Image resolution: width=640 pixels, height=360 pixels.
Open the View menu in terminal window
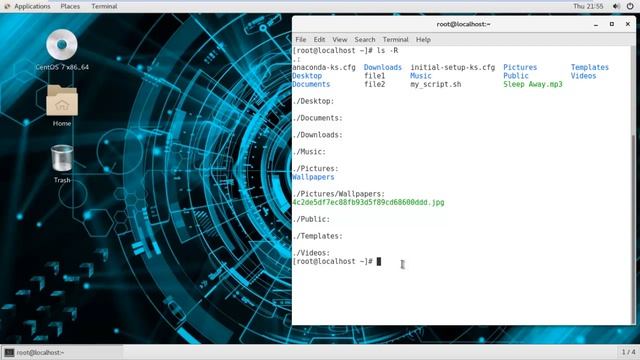(340, 40)
